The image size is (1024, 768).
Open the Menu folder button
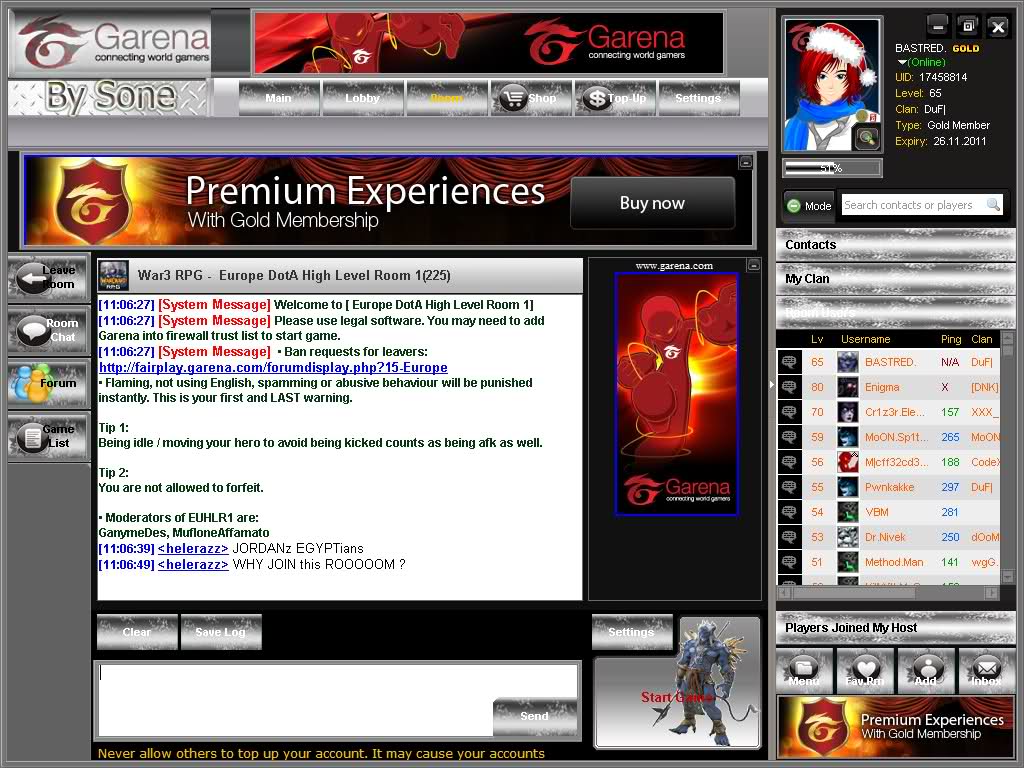click(x=804, y=671)
